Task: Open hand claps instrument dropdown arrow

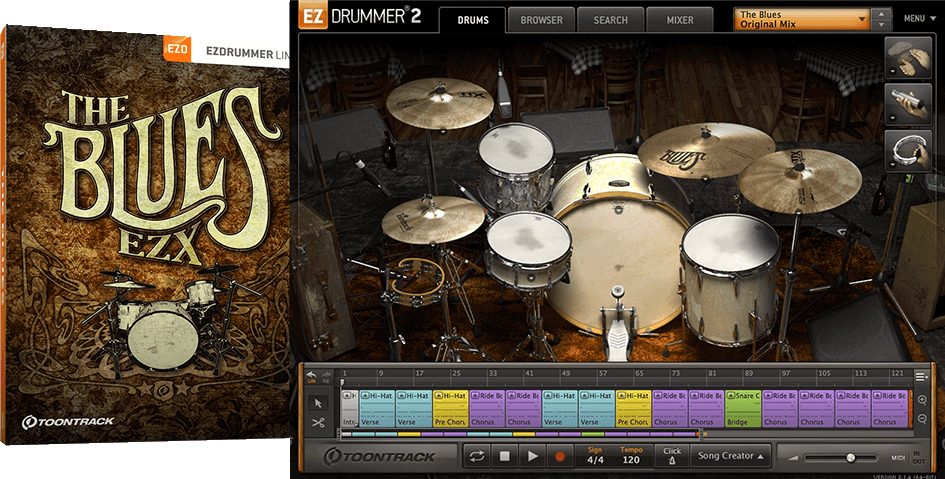Action: [x=891, y=70]
